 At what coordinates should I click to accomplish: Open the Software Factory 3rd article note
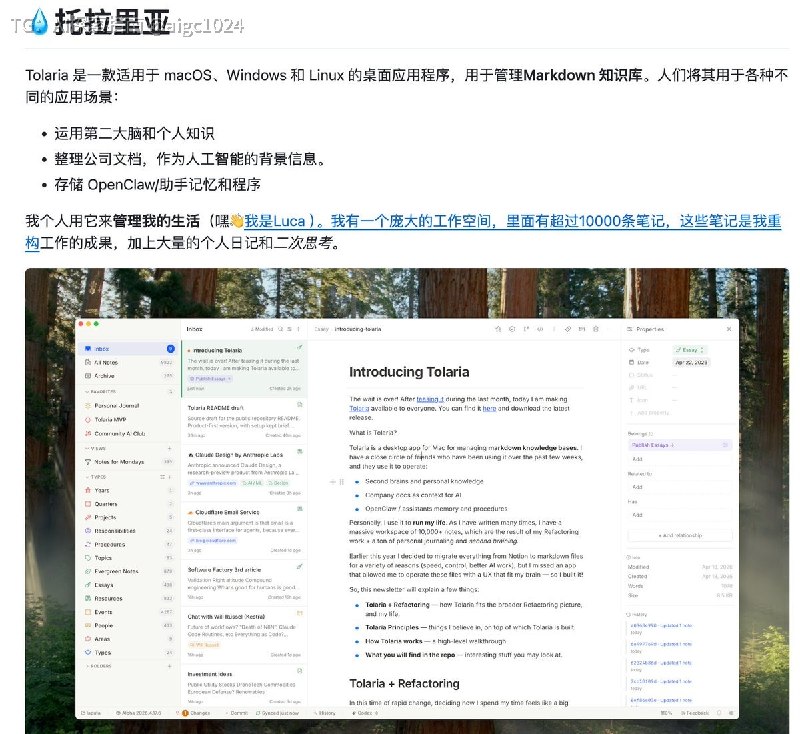coord(244,582)
